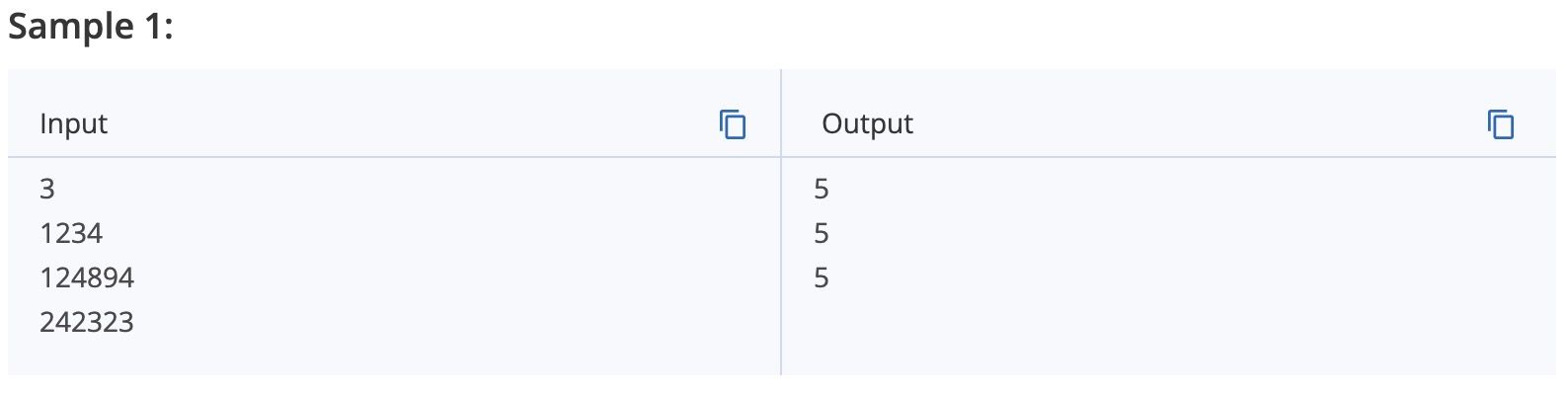The height and width of the screenshot is (395, 1568).
Task: Click the horizontal line under the Input header
Action: coord(393,157)
